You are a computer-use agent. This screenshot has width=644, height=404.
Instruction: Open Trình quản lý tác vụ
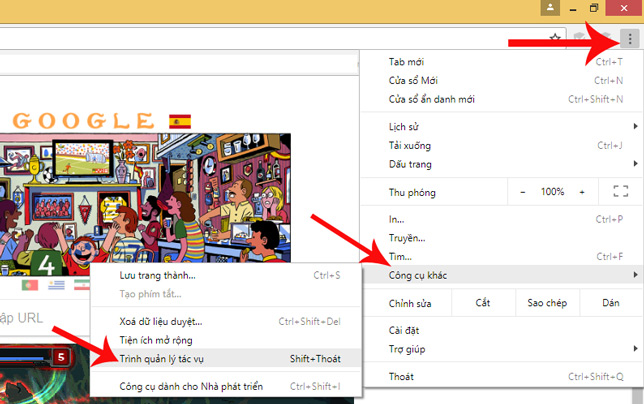(x=225, y=358)
